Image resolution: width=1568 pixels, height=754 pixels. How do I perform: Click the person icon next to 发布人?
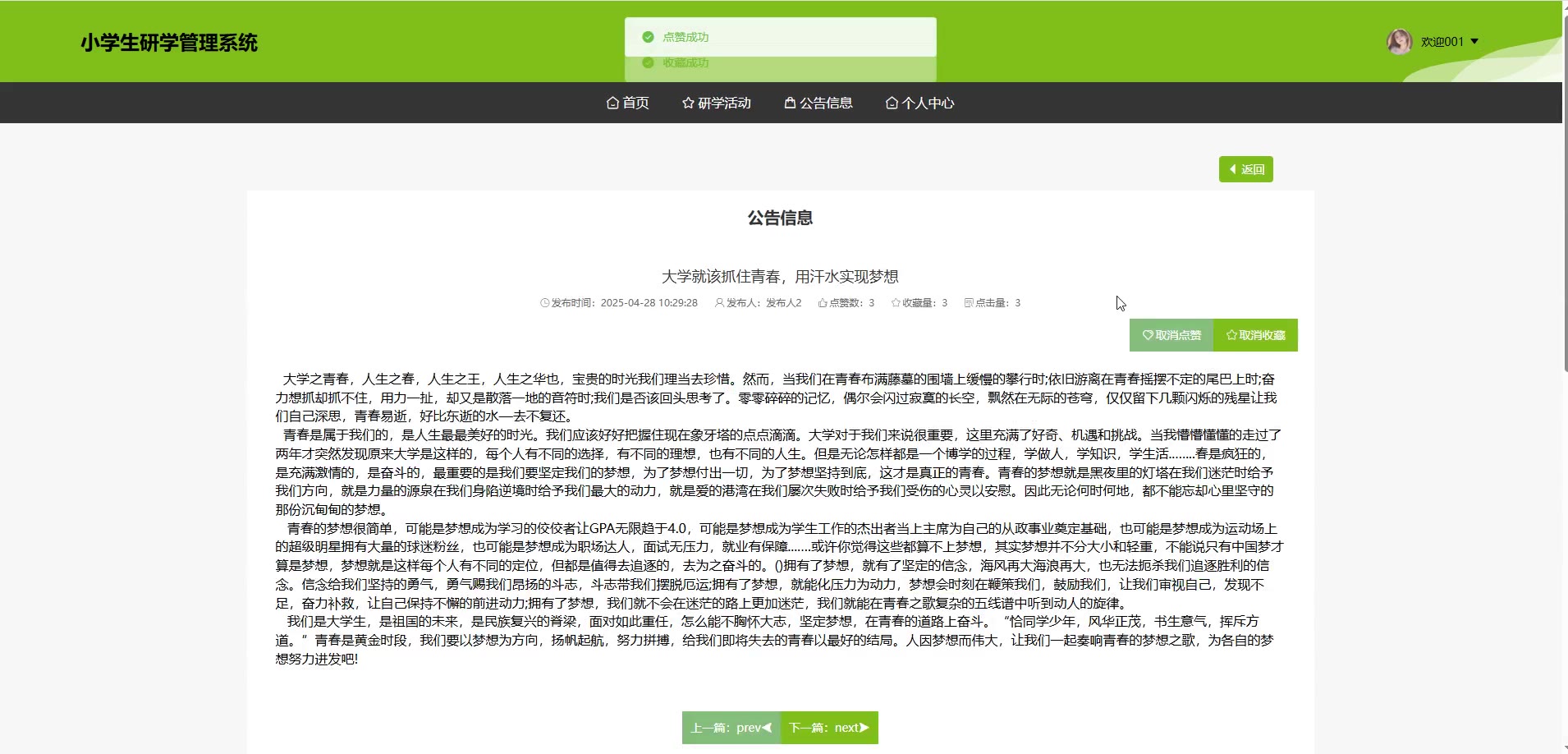click(x=720, y=303)
